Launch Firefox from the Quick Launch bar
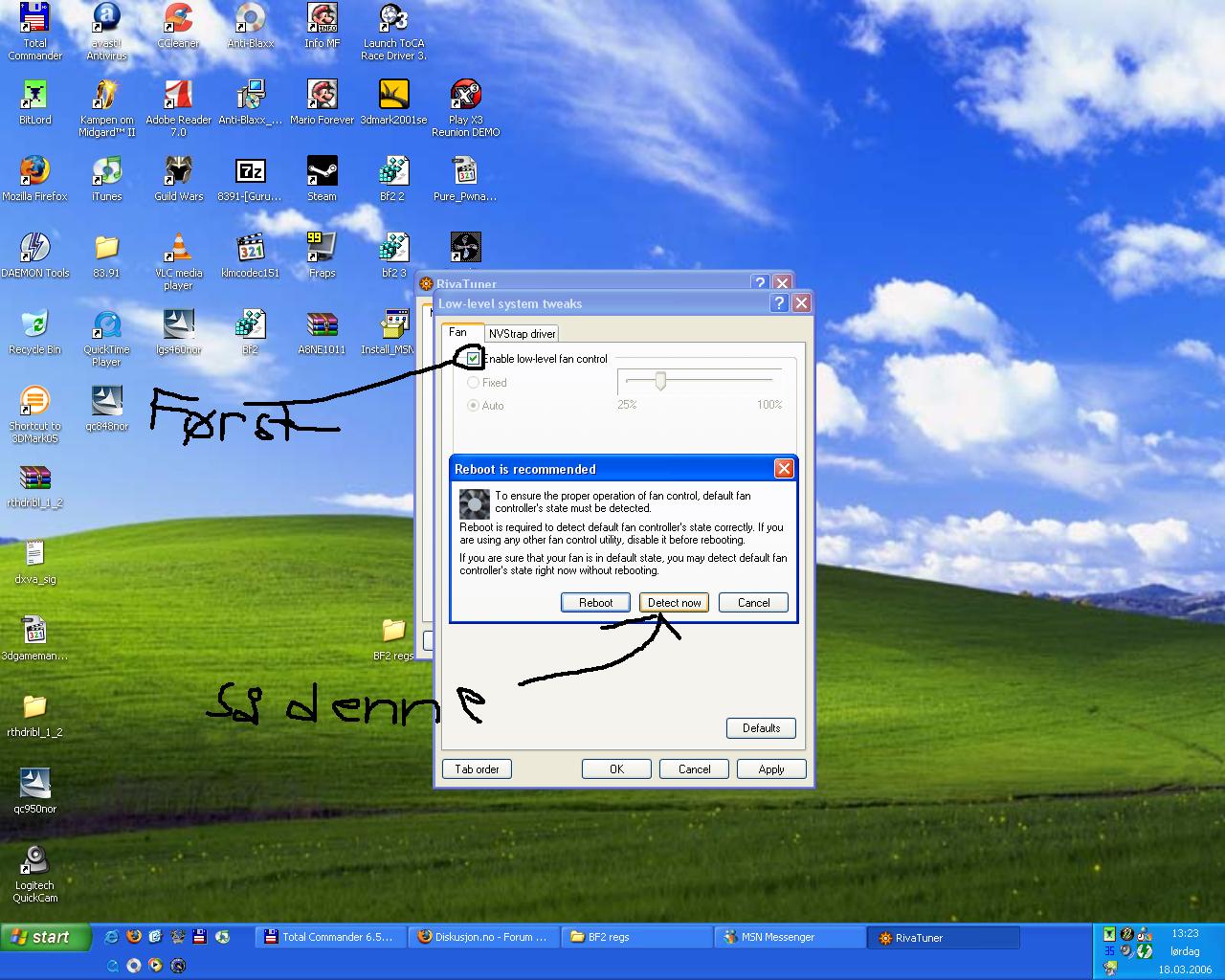The height and width of the screenshot is (980, 1225). [x=134, y=937]
